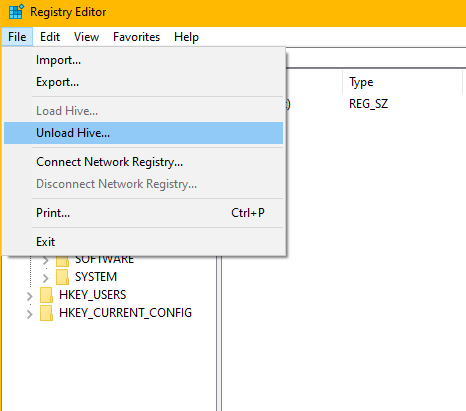This screenshot has height=411, width=466.
Task: Expand the HKEY_USERS tree node
Action: [x=30, y=296]
